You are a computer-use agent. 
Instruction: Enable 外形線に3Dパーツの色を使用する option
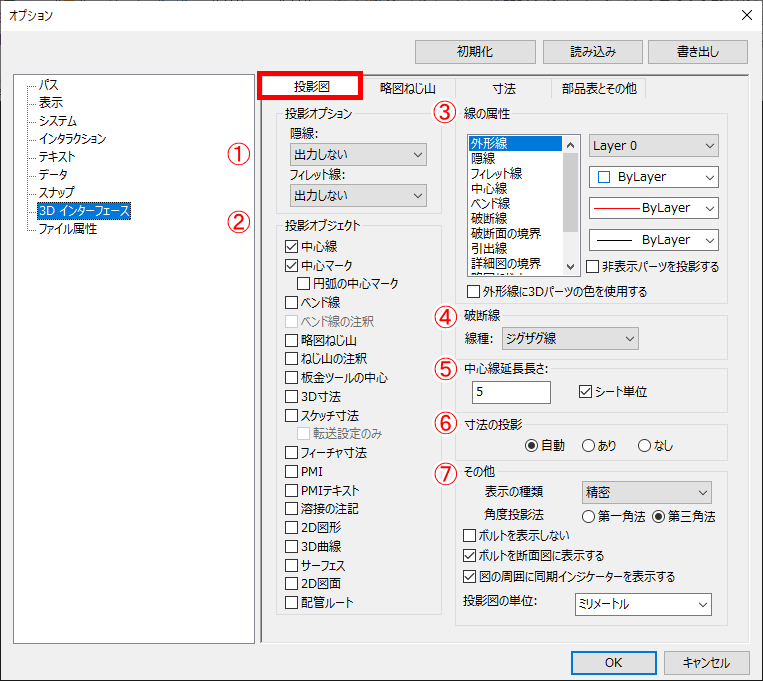coord(474,292)
